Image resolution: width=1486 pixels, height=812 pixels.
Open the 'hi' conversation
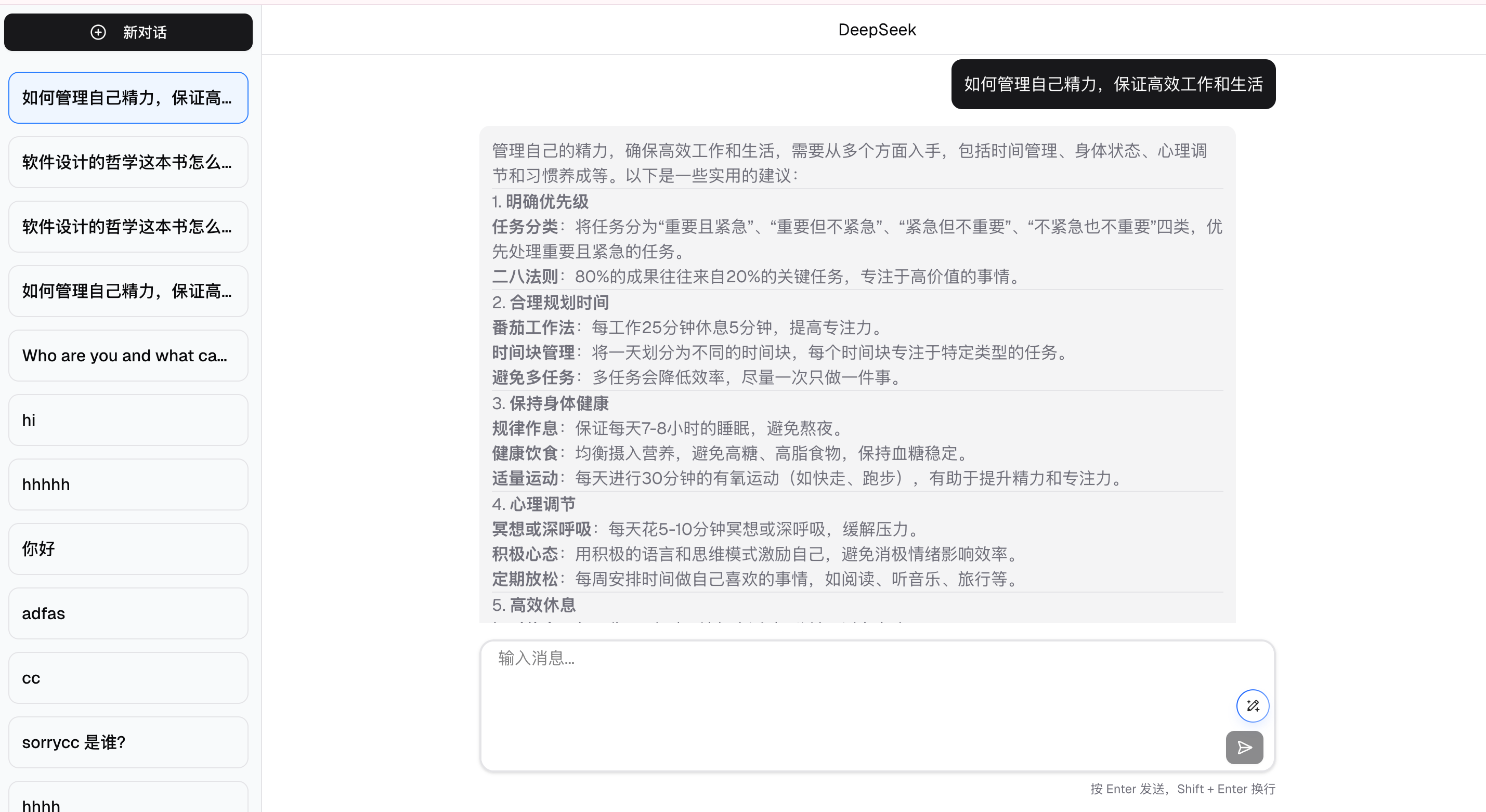tap(128, 420)
